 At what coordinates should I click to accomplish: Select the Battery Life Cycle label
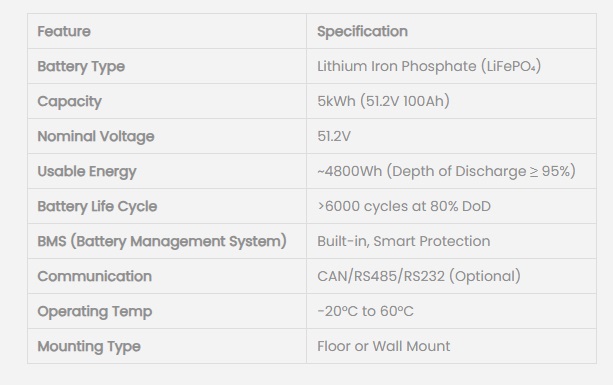97,206
